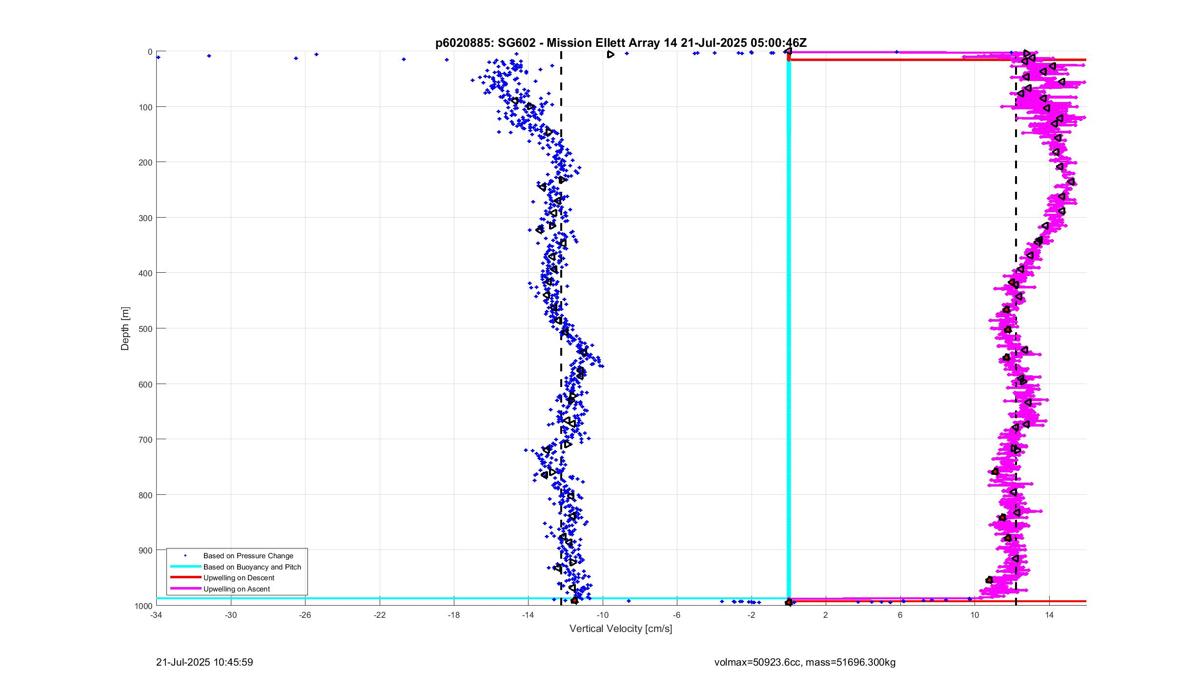The width and height of the screenshot is (1200, 681).
Task: Click the velocity-axis tick label "-34"
Action: 156,616
